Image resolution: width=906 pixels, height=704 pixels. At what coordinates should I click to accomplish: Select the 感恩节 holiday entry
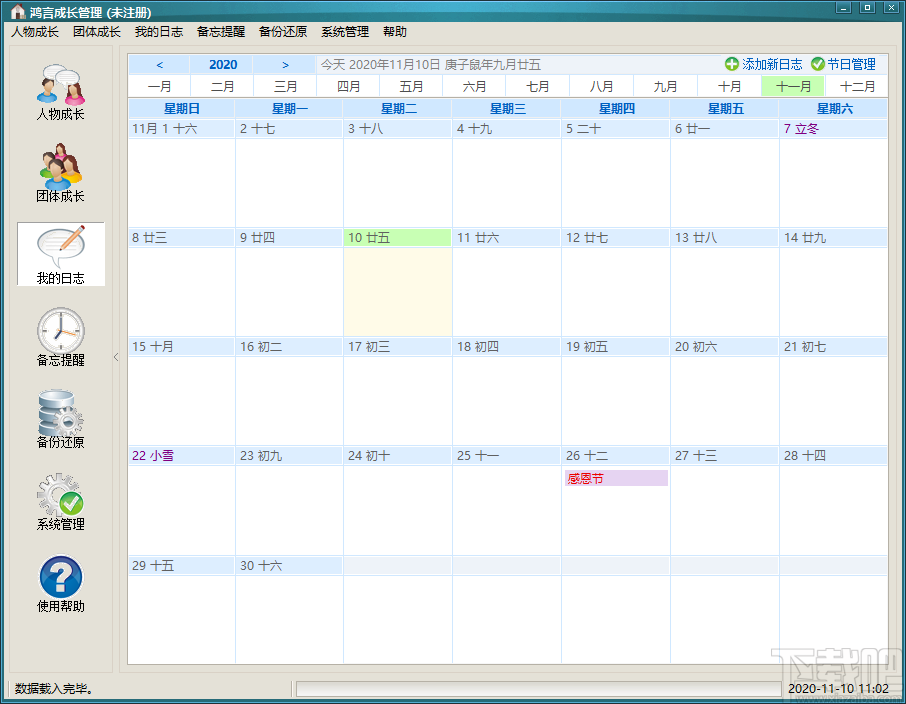(x=616, y=478)
